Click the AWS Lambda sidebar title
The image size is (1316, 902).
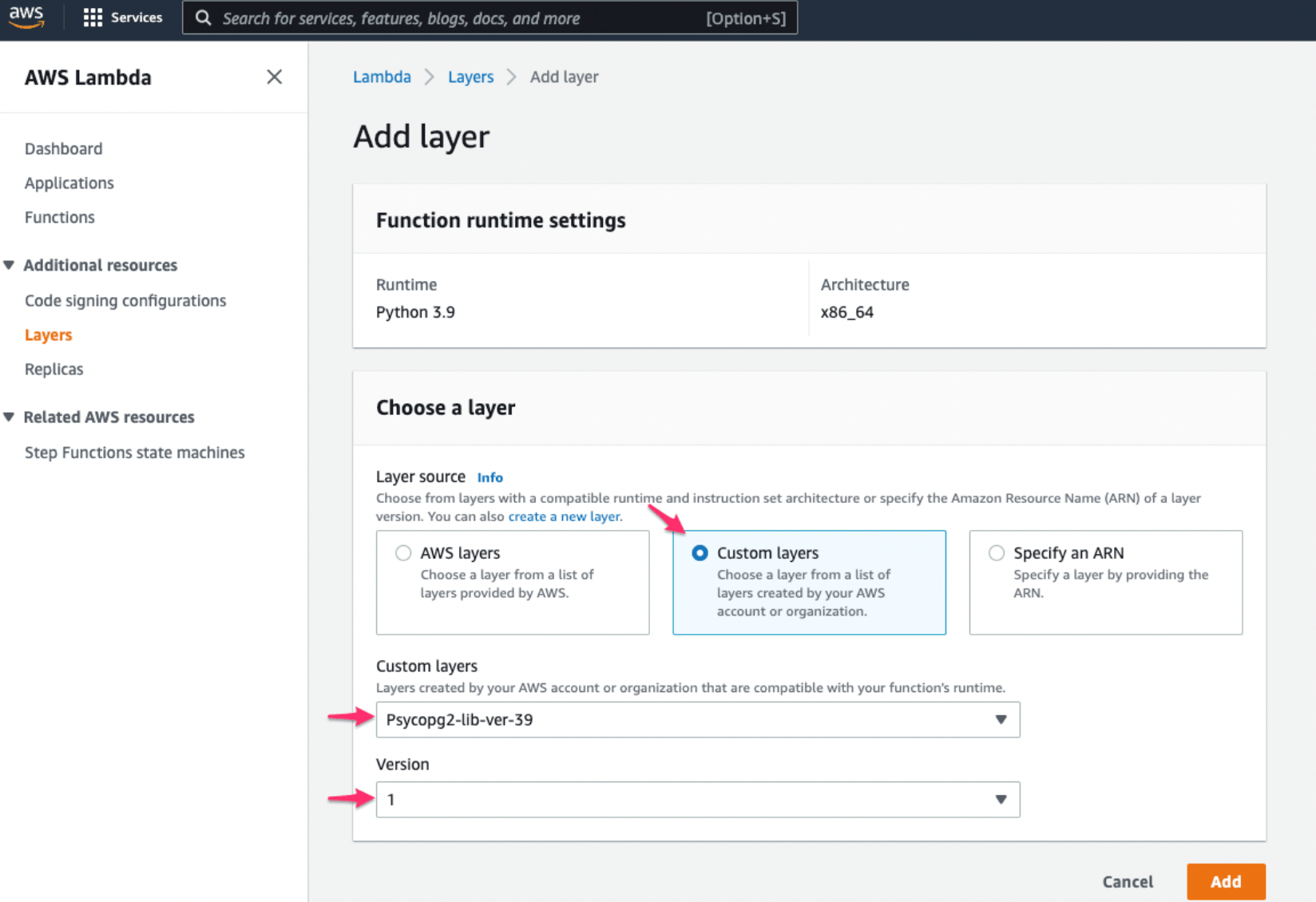click(88, 77)
